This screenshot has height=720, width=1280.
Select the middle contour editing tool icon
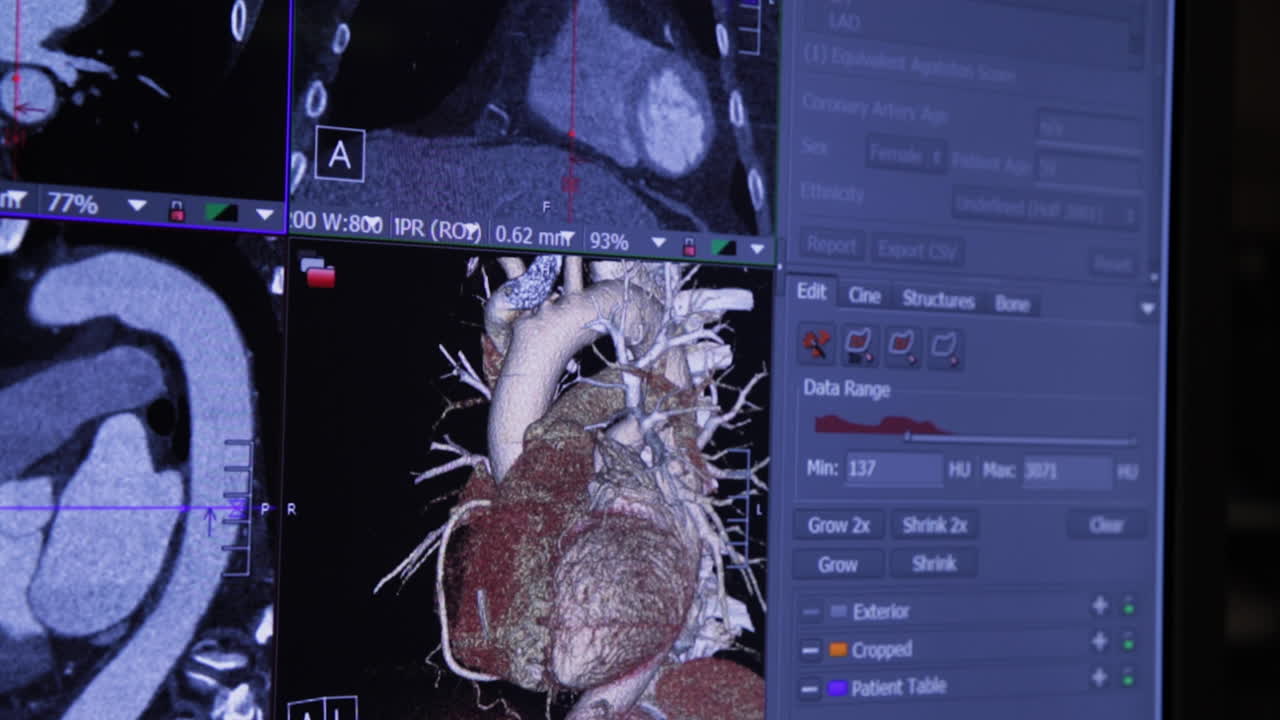pyautogui.click(x=903, y=345)
